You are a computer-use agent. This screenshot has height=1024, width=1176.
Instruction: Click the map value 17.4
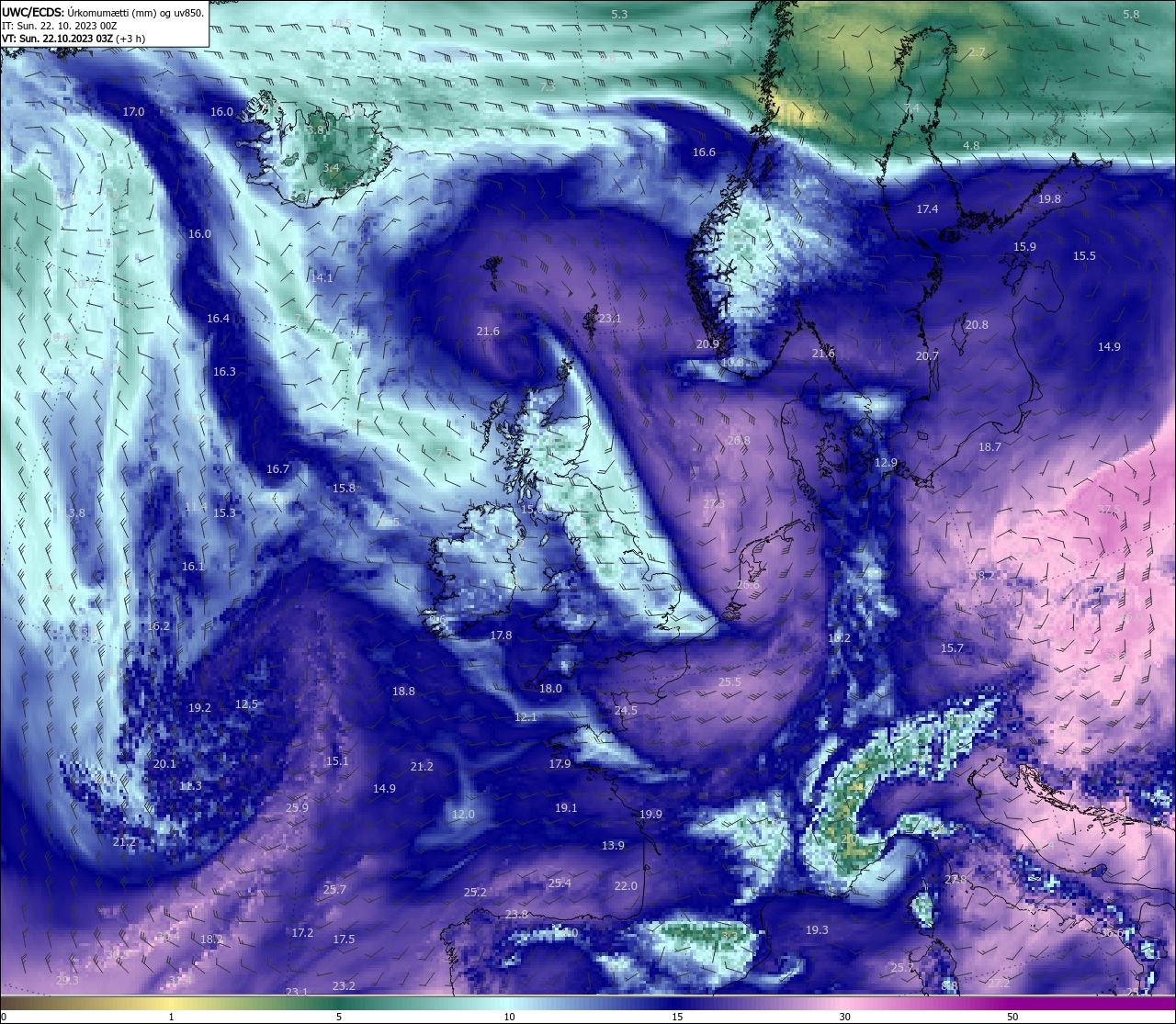927,209
